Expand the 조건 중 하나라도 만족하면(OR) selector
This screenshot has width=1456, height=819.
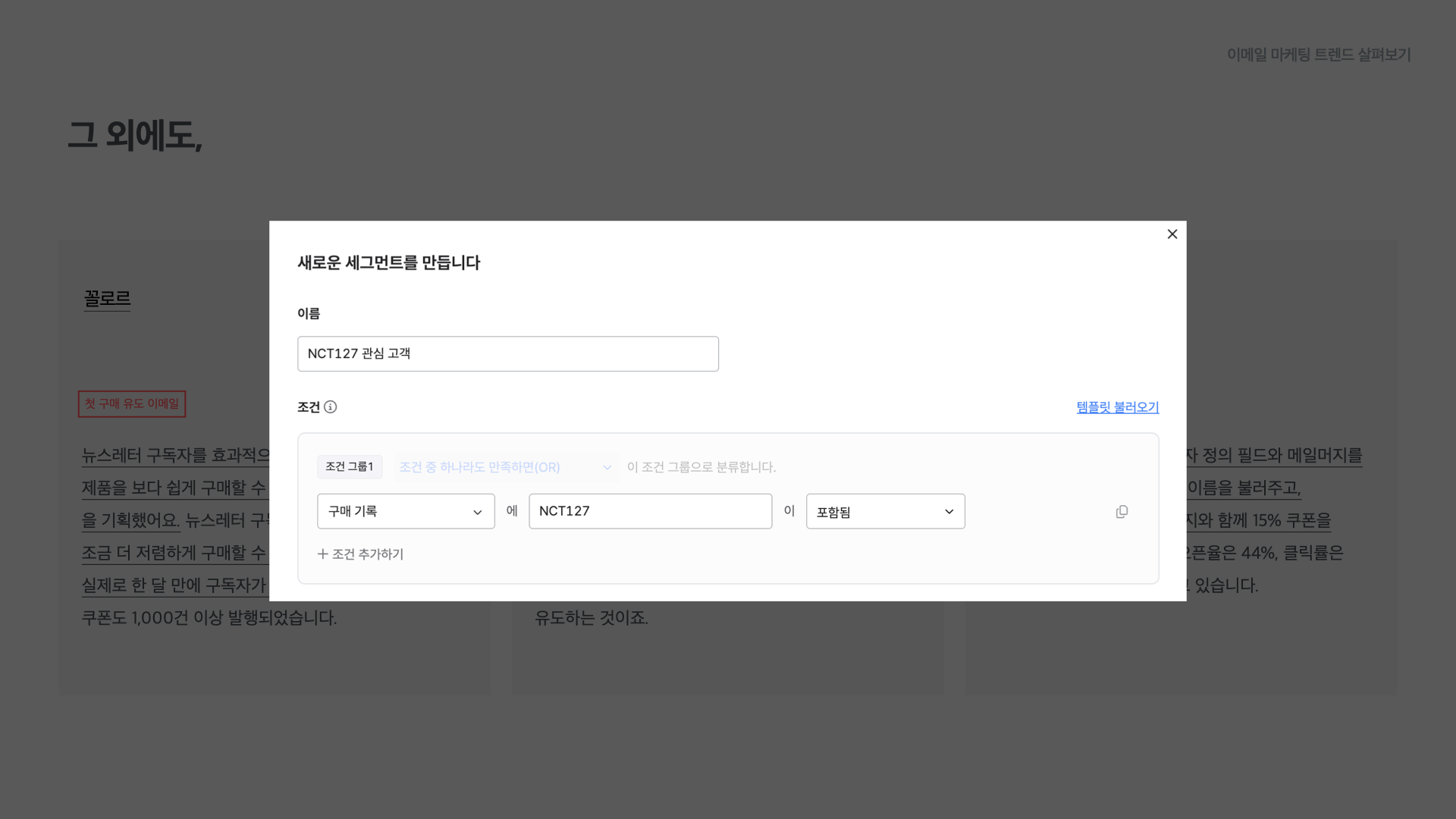506,467
